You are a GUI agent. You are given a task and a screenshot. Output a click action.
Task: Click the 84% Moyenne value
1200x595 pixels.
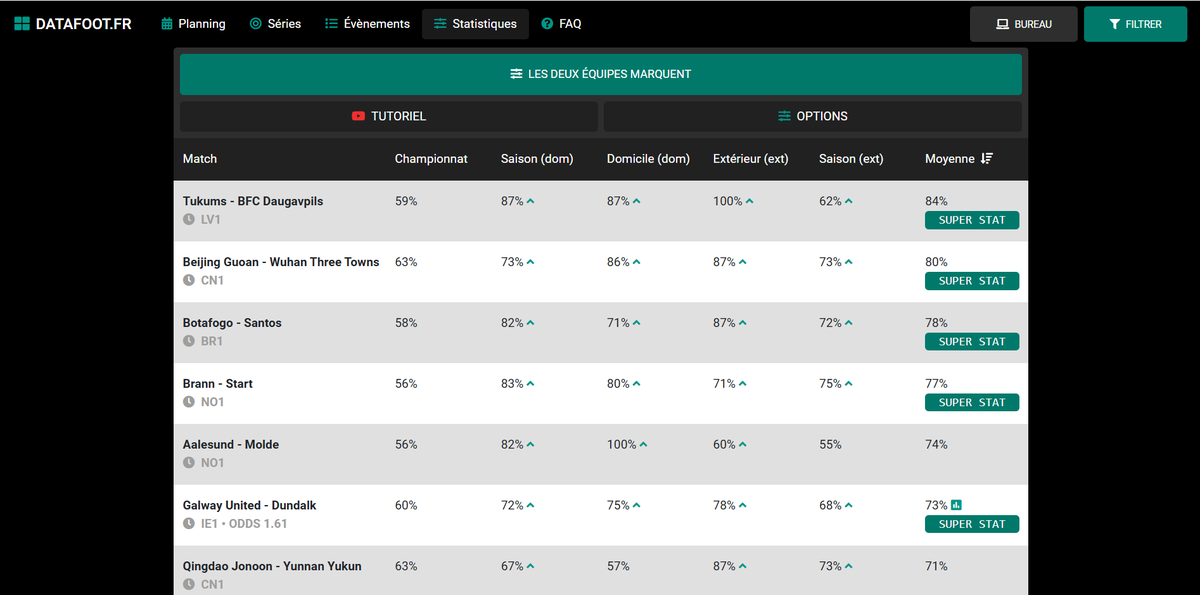936,201
